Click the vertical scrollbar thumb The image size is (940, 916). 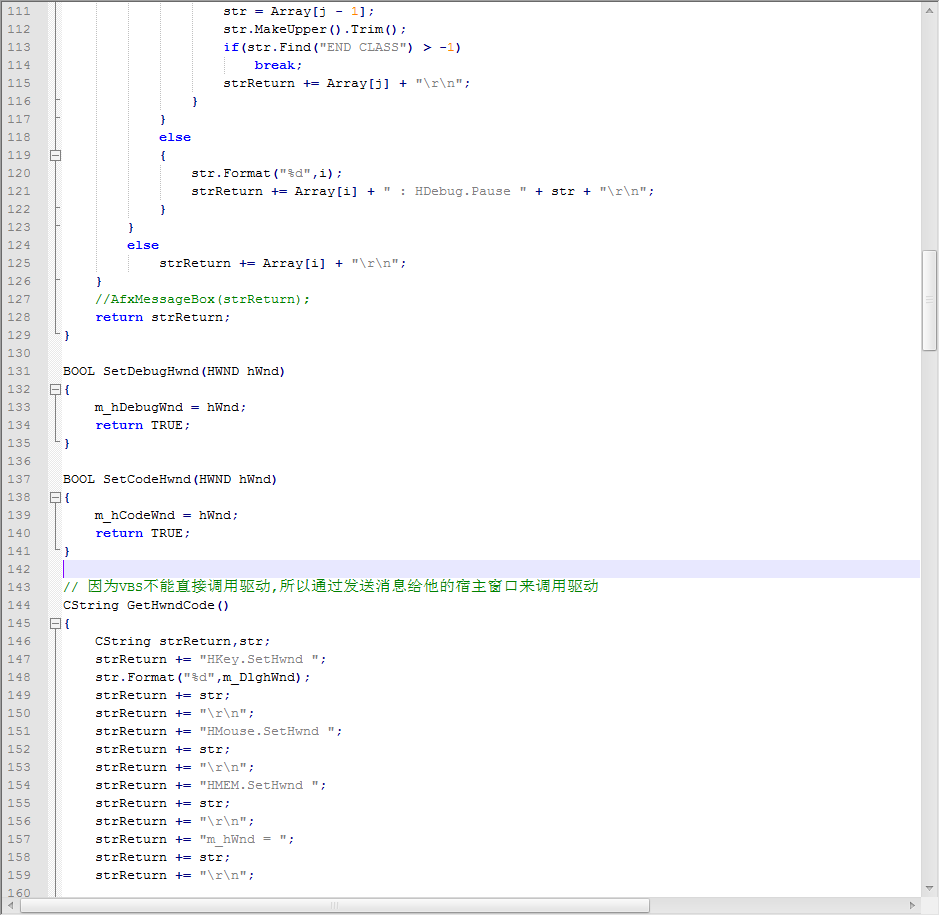[x=929, y=300]
